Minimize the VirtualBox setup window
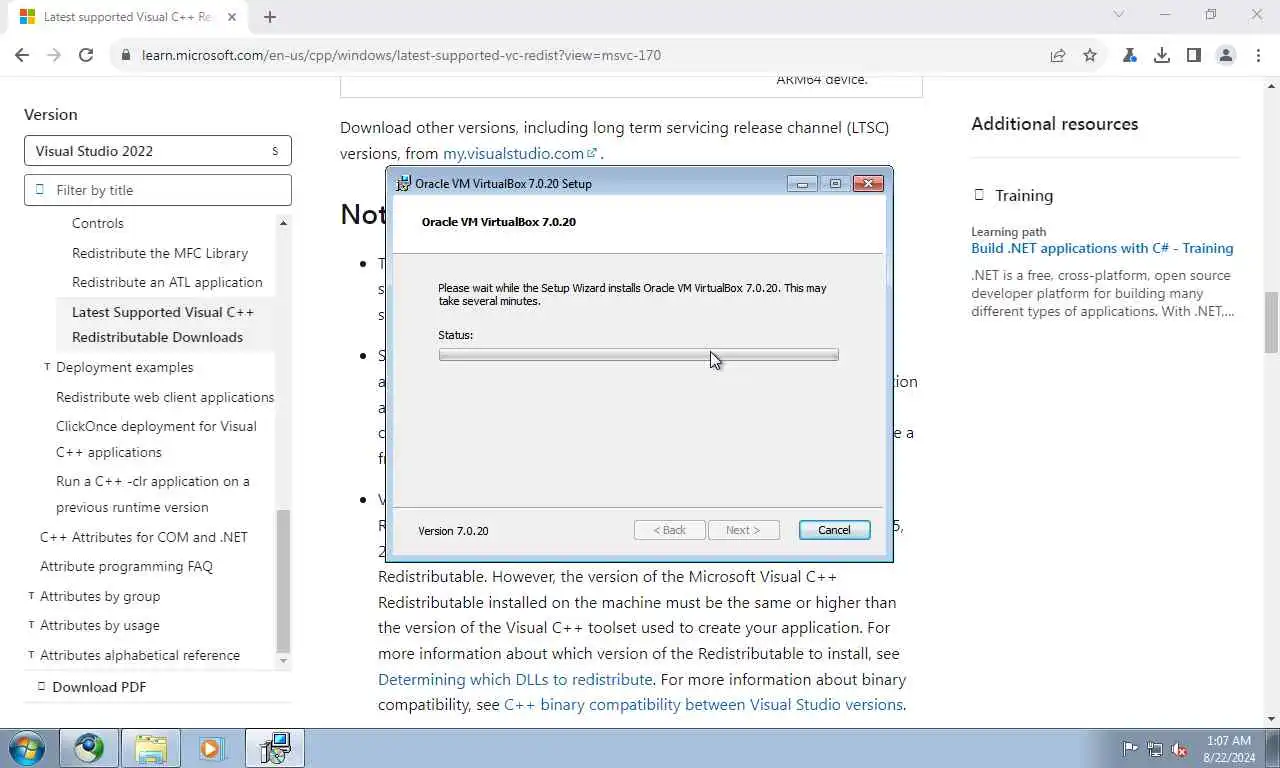Screen dimensions: 1280x768 tap(802, 183)
